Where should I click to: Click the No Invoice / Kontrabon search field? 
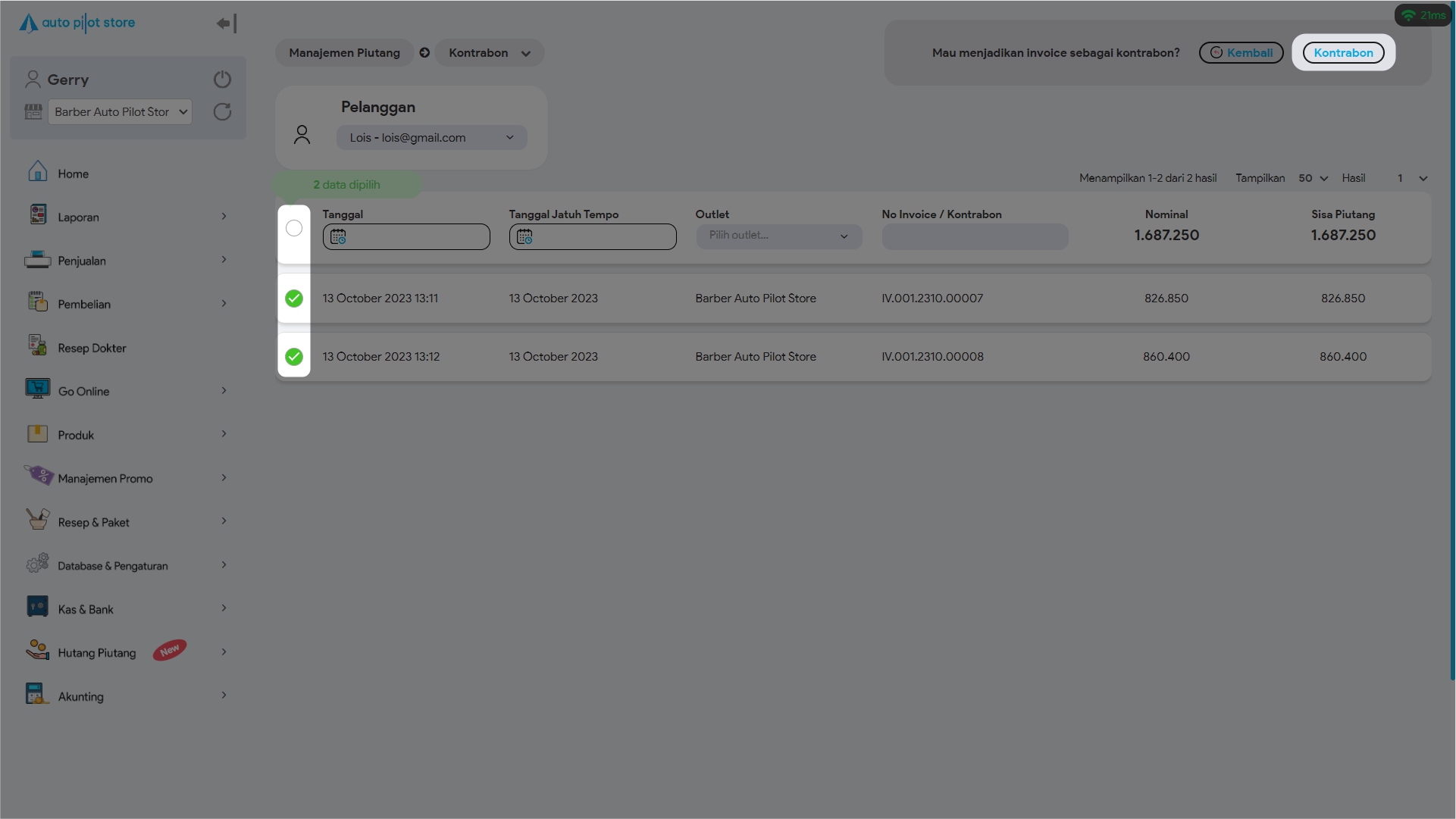click(975, 237)
